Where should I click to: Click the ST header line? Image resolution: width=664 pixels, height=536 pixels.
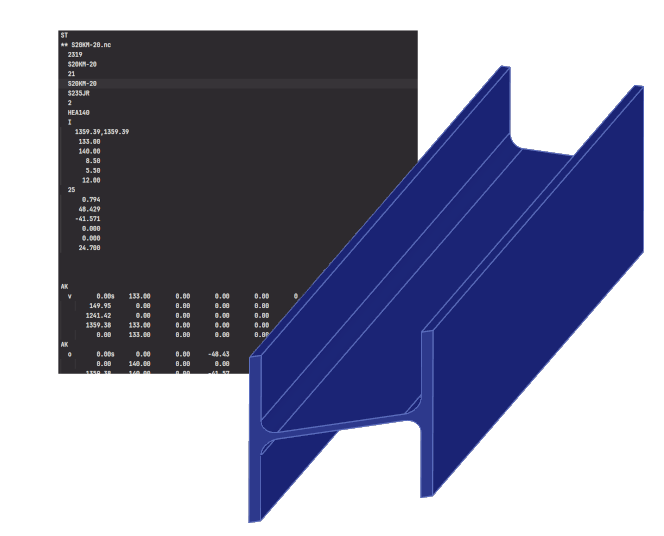tap(64, 35)
